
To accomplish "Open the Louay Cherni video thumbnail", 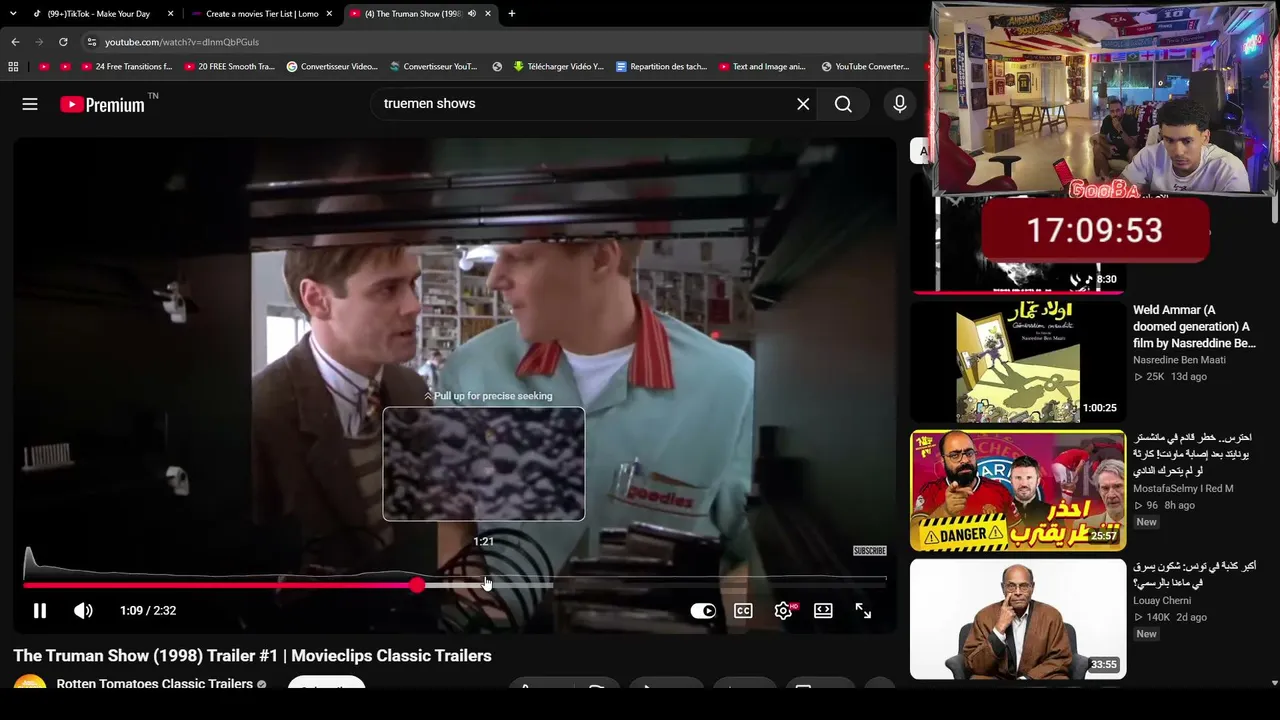I will 1018,619.
